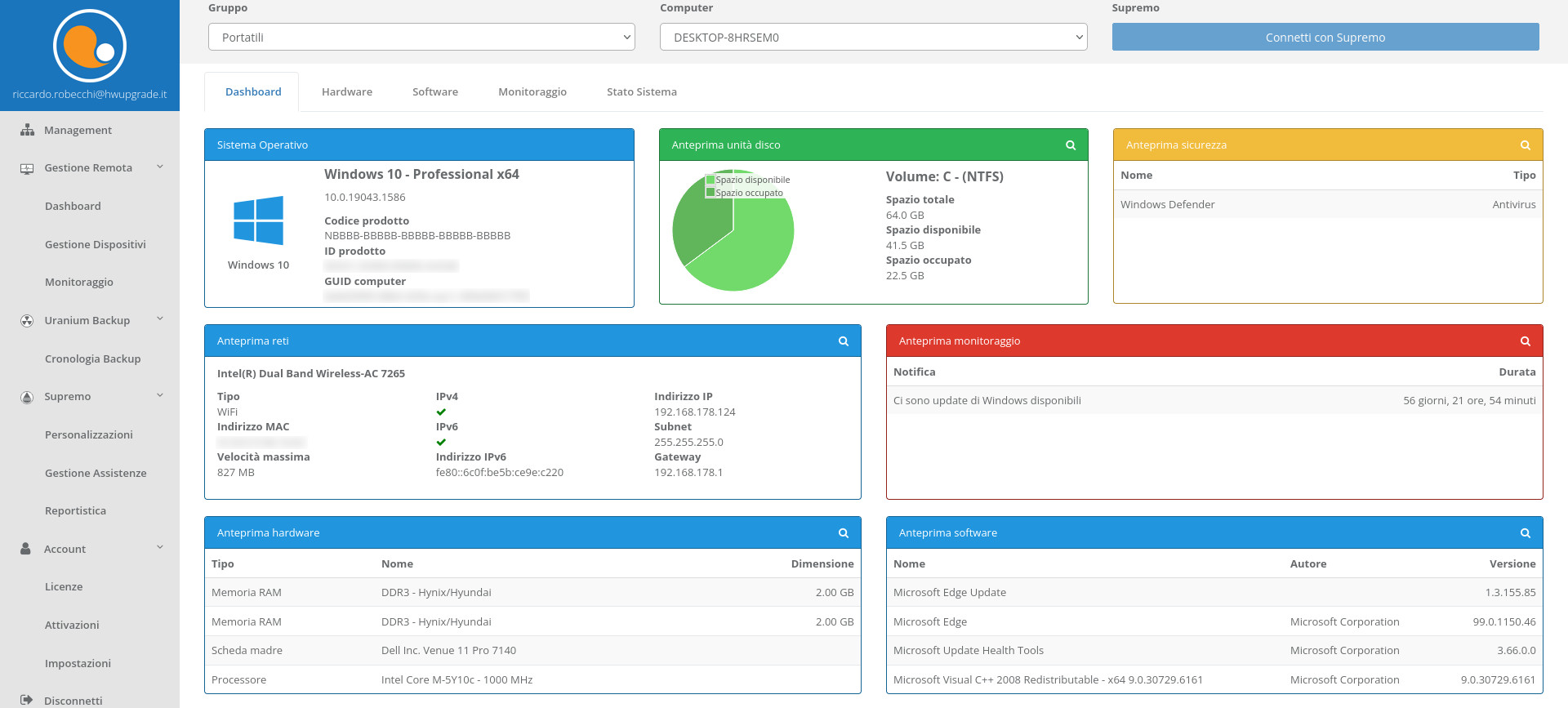Open Reportistica in sidebar
The image size is (1568, 708).
click(75, 511)
